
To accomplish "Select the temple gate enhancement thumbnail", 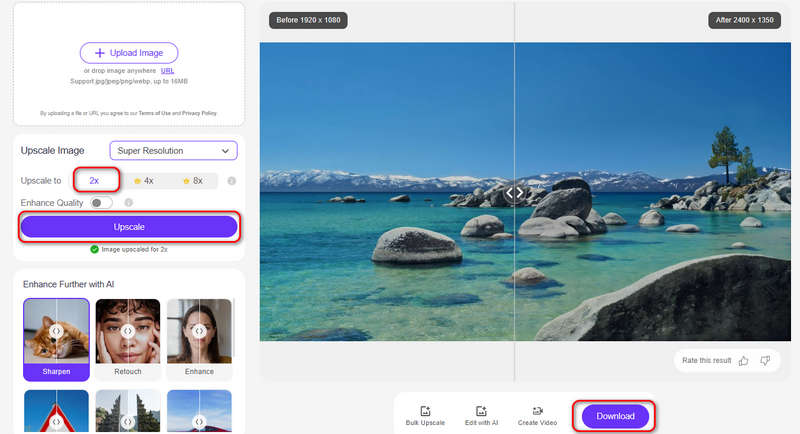I will coord(128,412).
